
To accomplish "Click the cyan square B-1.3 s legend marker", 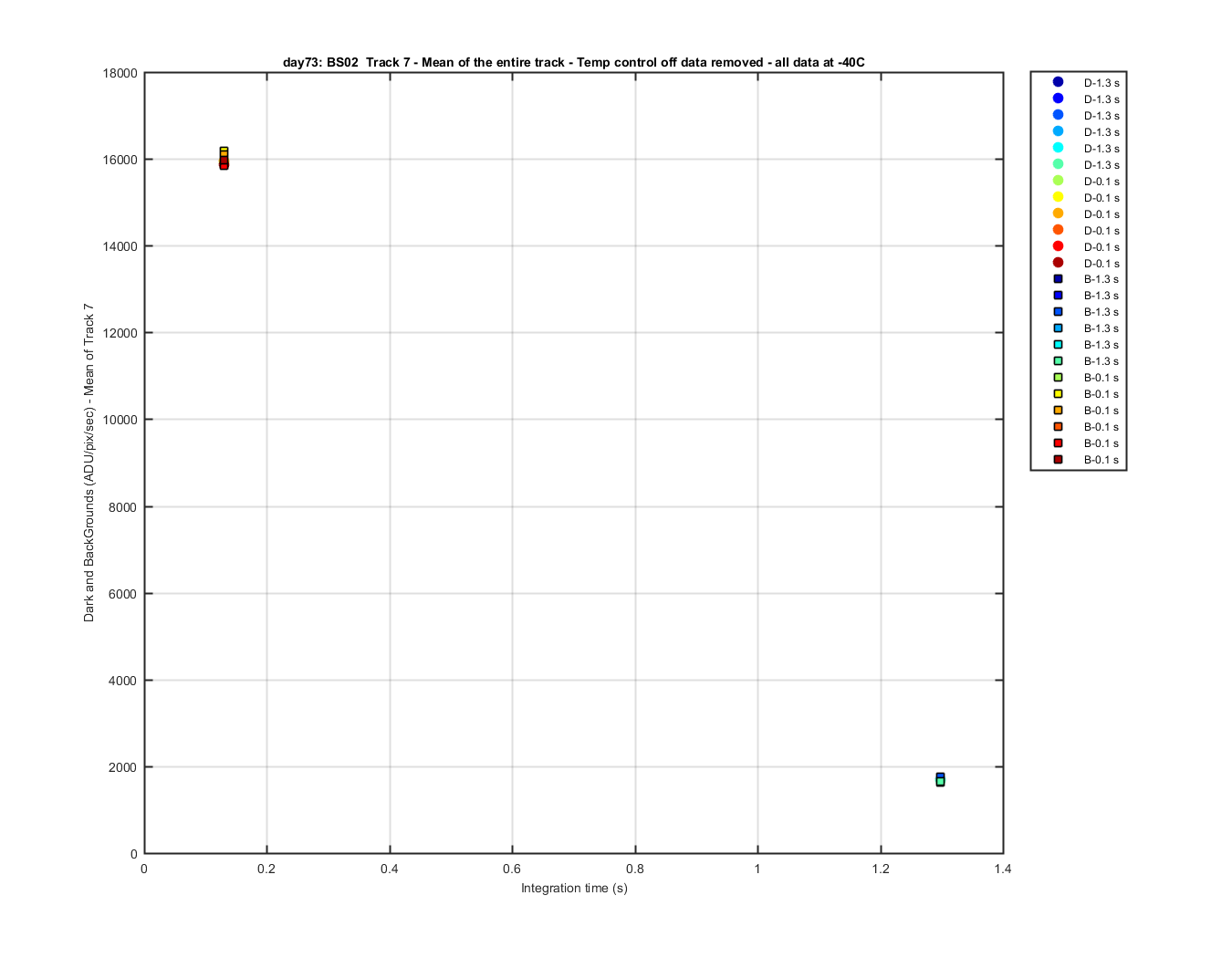I will coord(1058,345).
